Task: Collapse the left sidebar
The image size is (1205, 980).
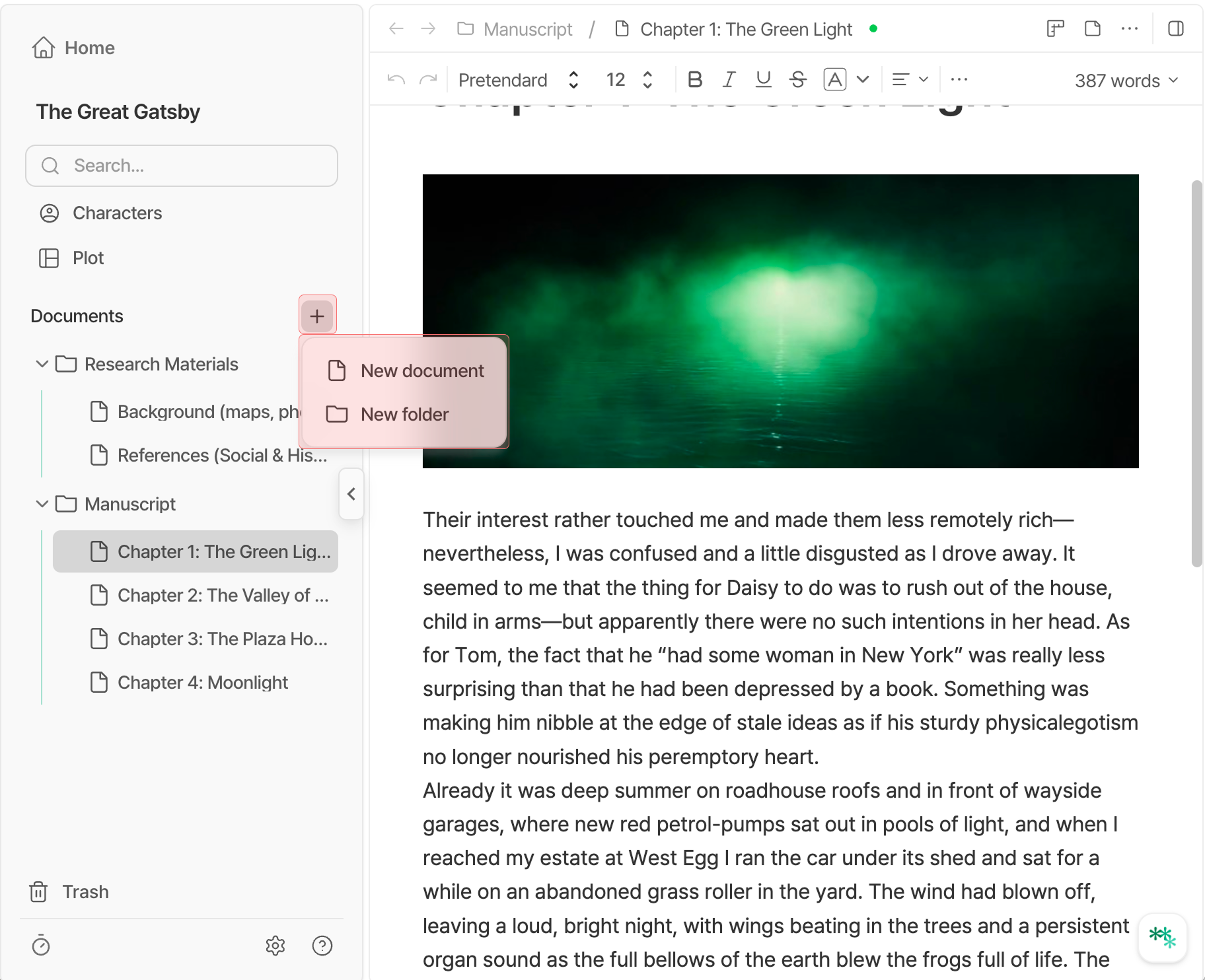Action: (351, 494)
